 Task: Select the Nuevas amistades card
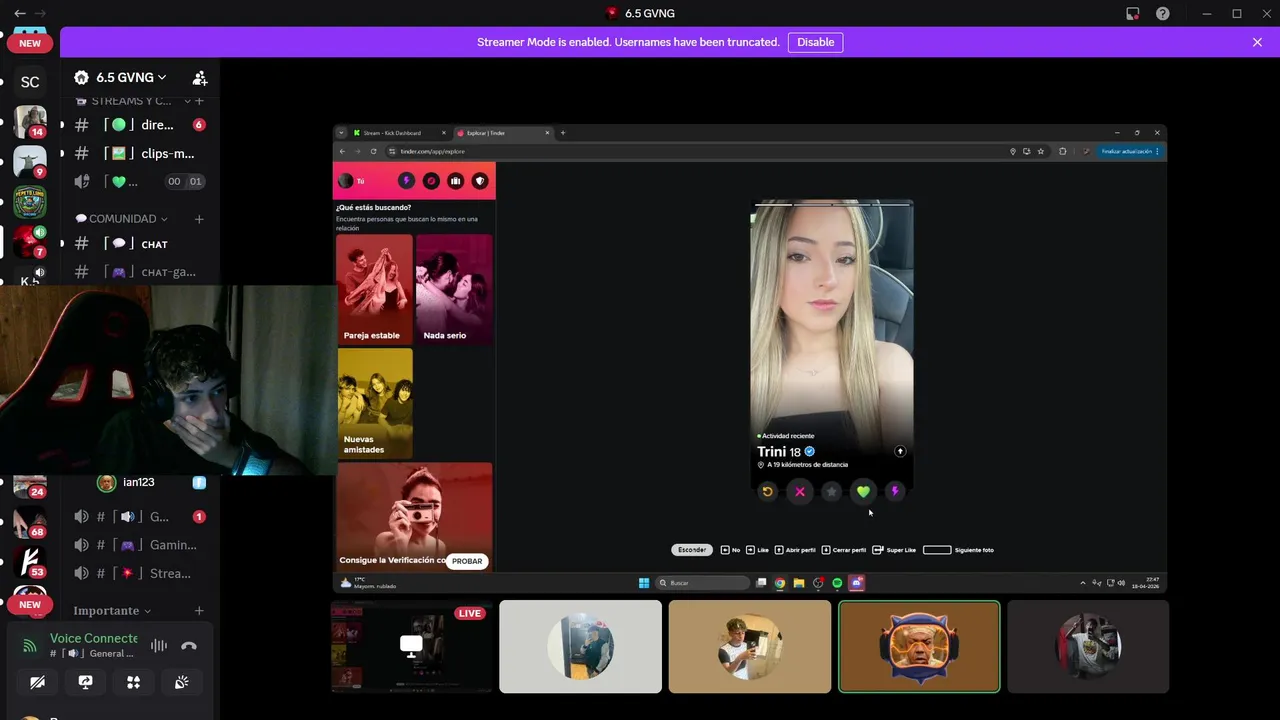coord(374,403)
